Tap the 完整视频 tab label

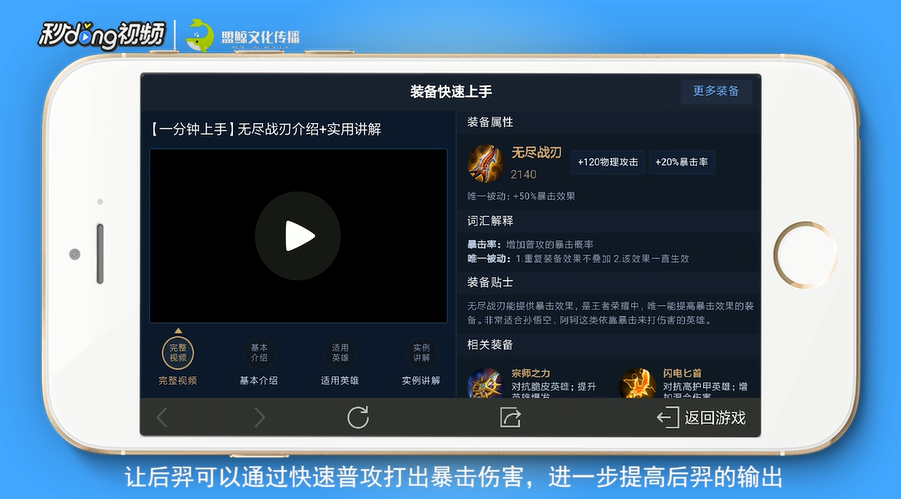[178, 381]
